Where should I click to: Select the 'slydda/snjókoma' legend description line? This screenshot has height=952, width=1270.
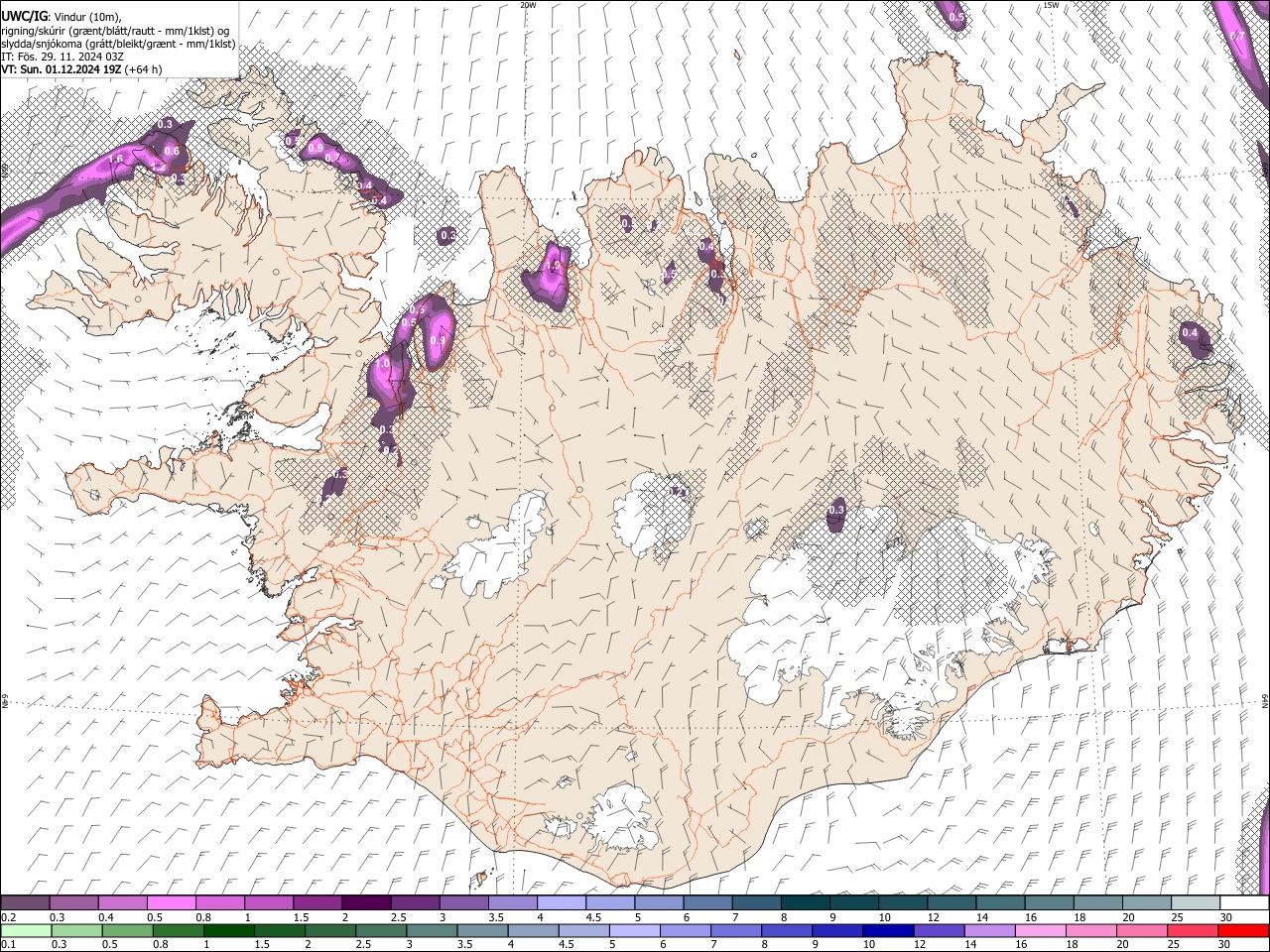click(x=118, y=44)
